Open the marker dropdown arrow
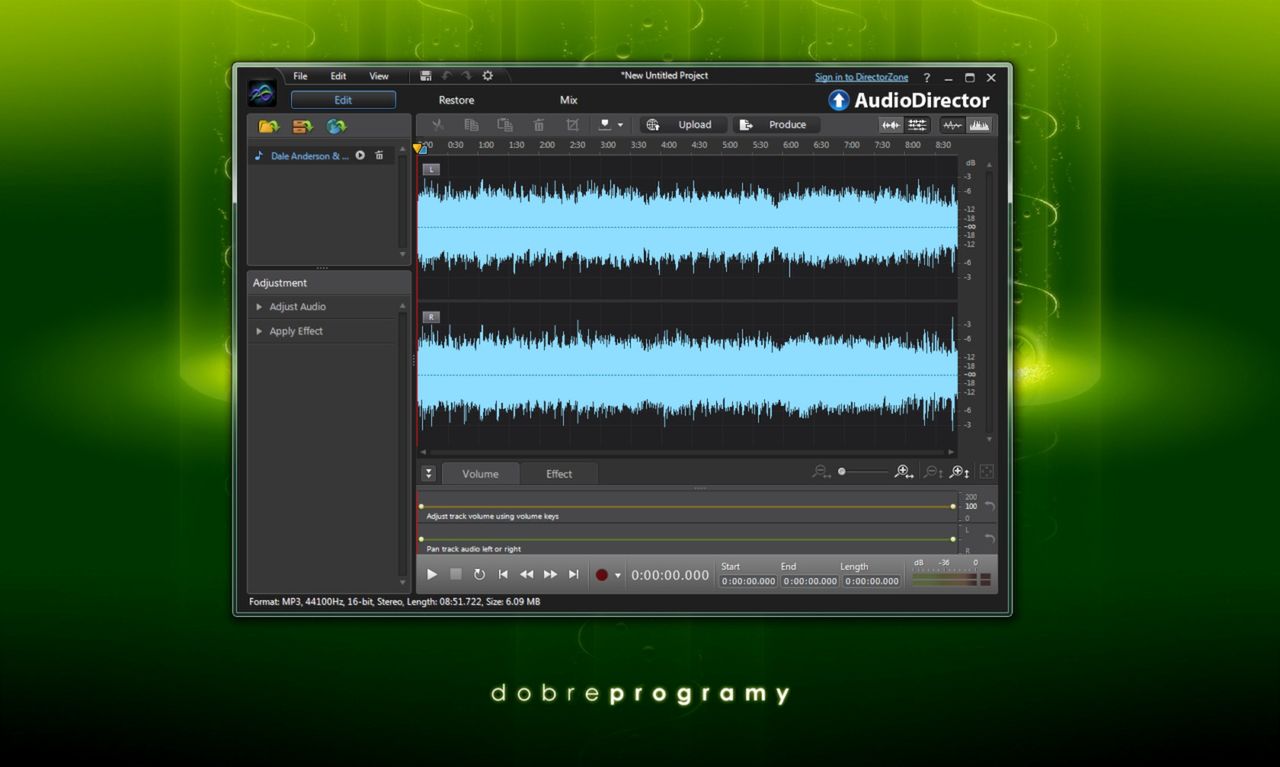This screenshot has width=1280, height=767. (620, 126)
